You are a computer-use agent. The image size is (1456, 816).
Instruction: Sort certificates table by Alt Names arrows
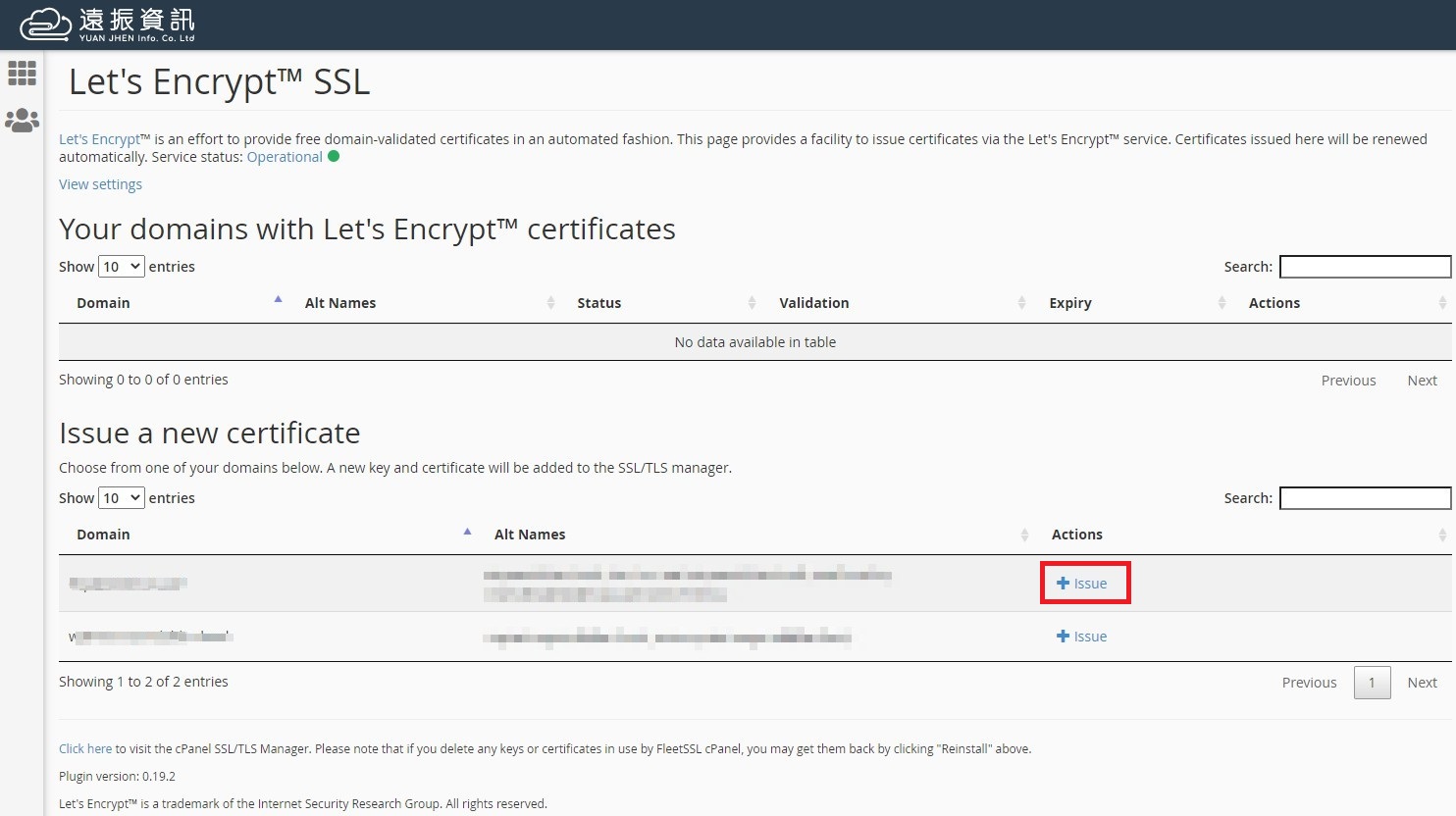pyautogui.click(x=550, y=303)
